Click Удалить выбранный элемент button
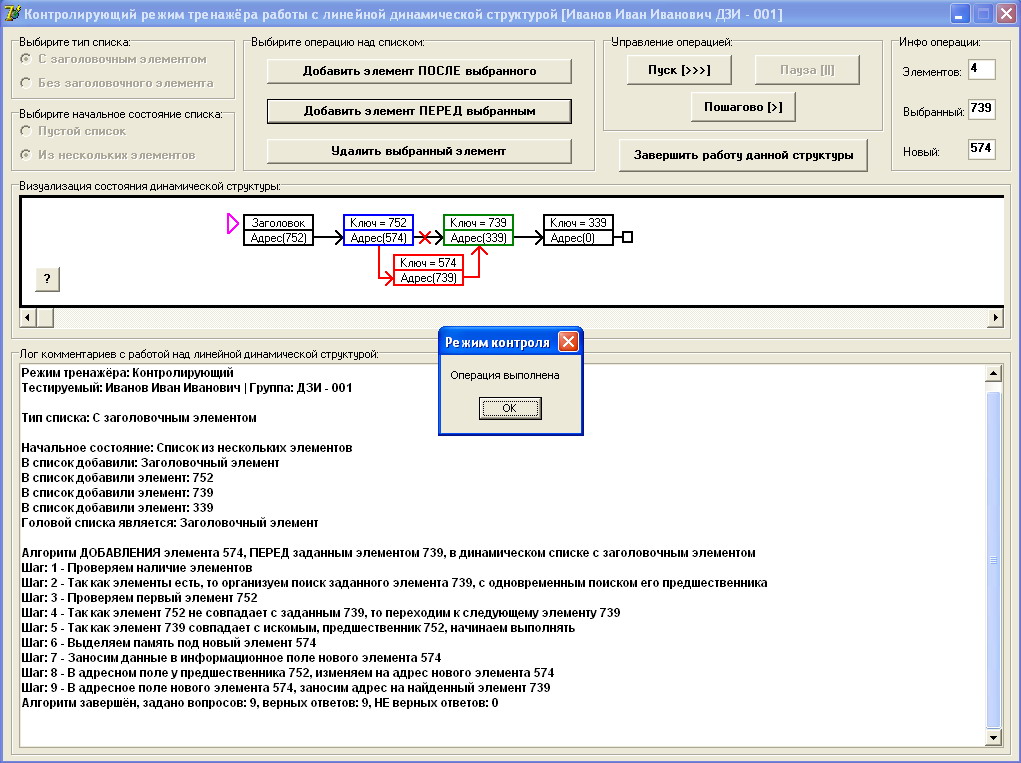The width and height of the screenshot is (1021, 763). coord(419,151)
